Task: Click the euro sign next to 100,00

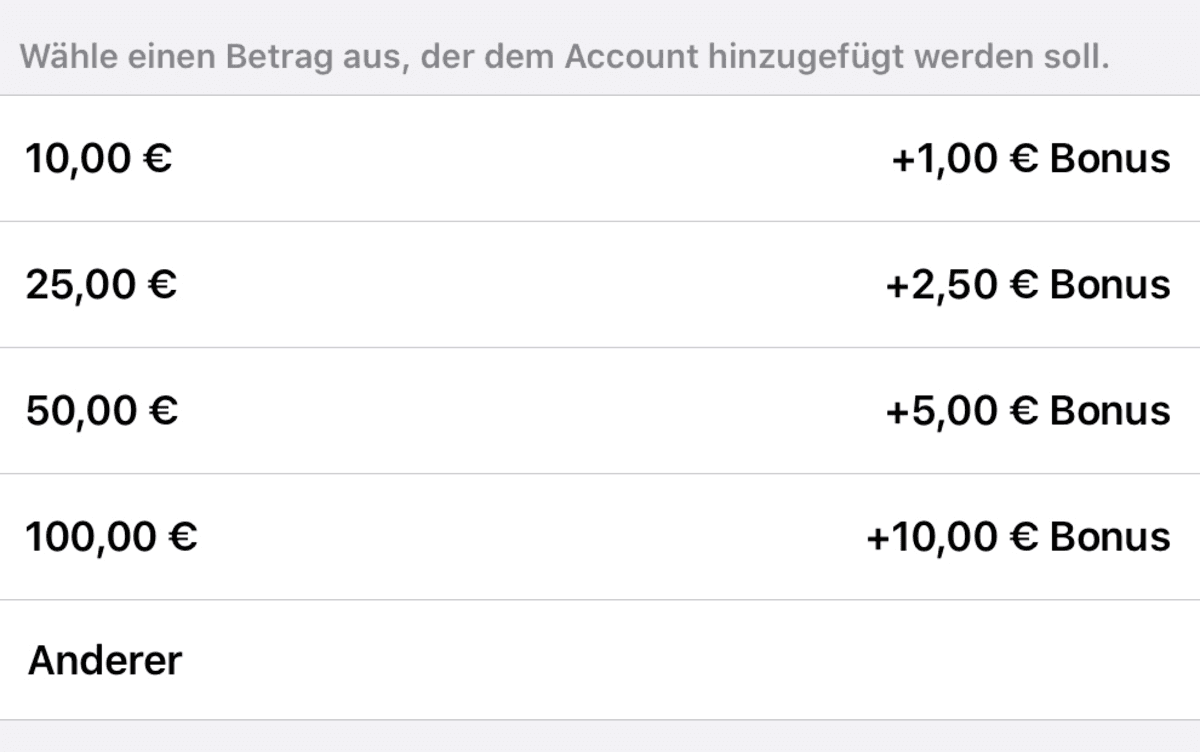Action: tap(183, 537)
